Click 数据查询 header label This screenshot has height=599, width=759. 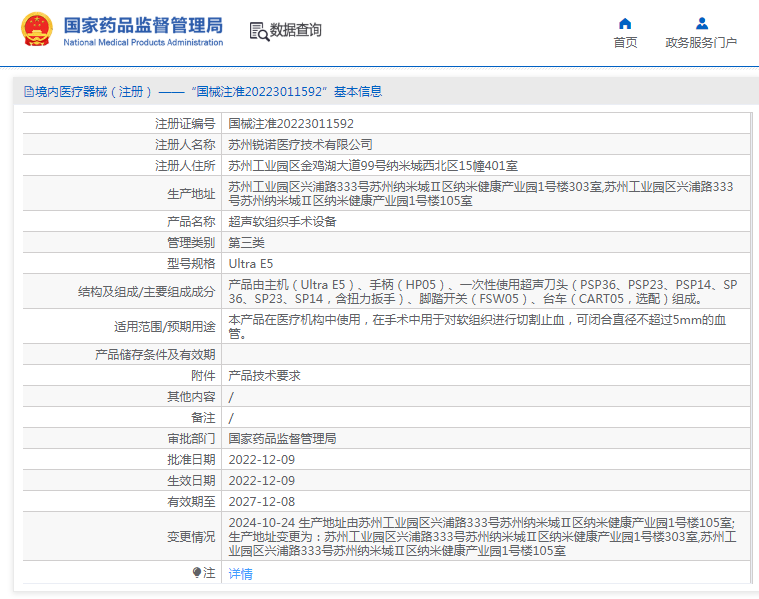tap(295, 30)
